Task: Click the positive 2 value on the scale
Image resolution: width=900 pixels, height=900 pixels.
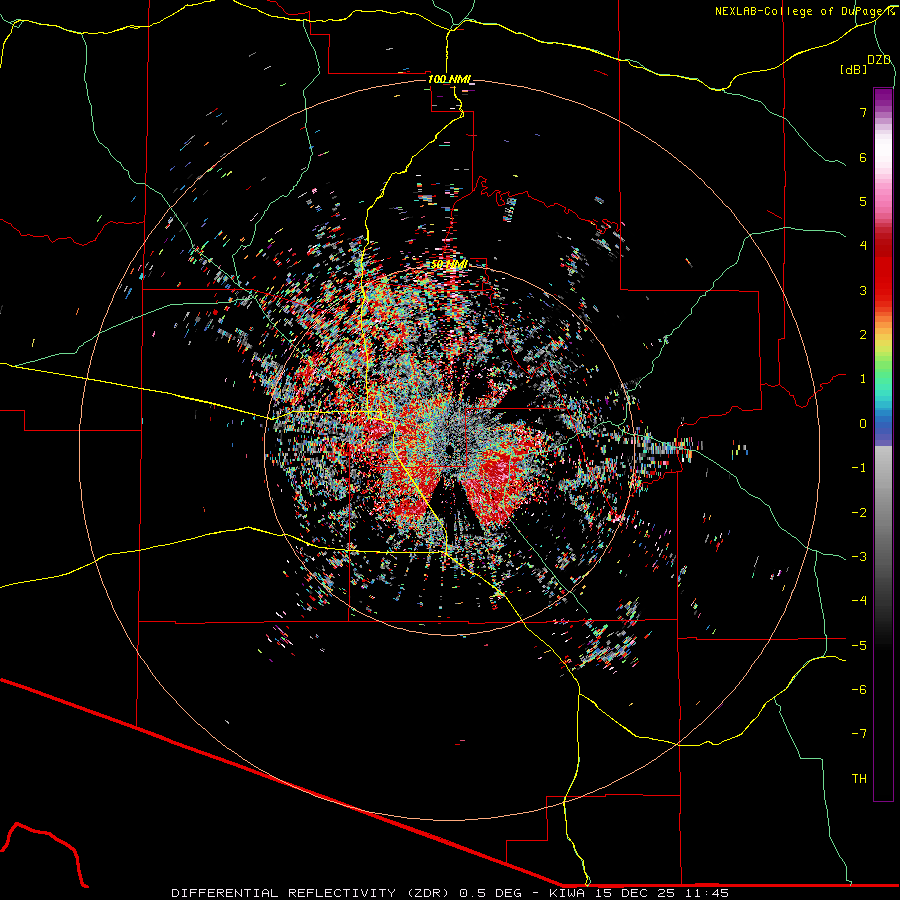Action: coord(863,335)
